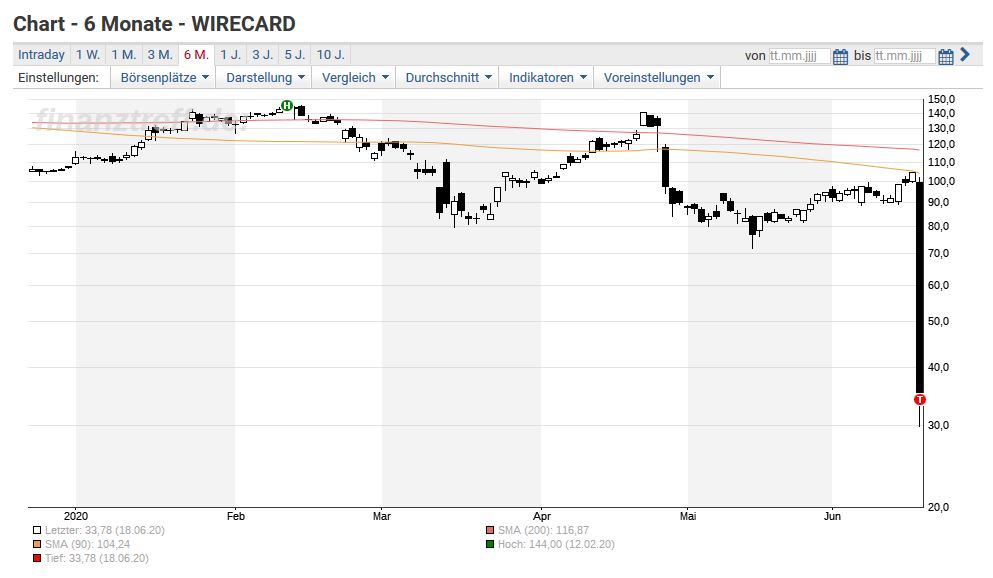The height and width of the screenshot is (578, 993).
Task: Click 'Hoch: 144,00 (12.02.20)' legend text
Action: [556, 544]
